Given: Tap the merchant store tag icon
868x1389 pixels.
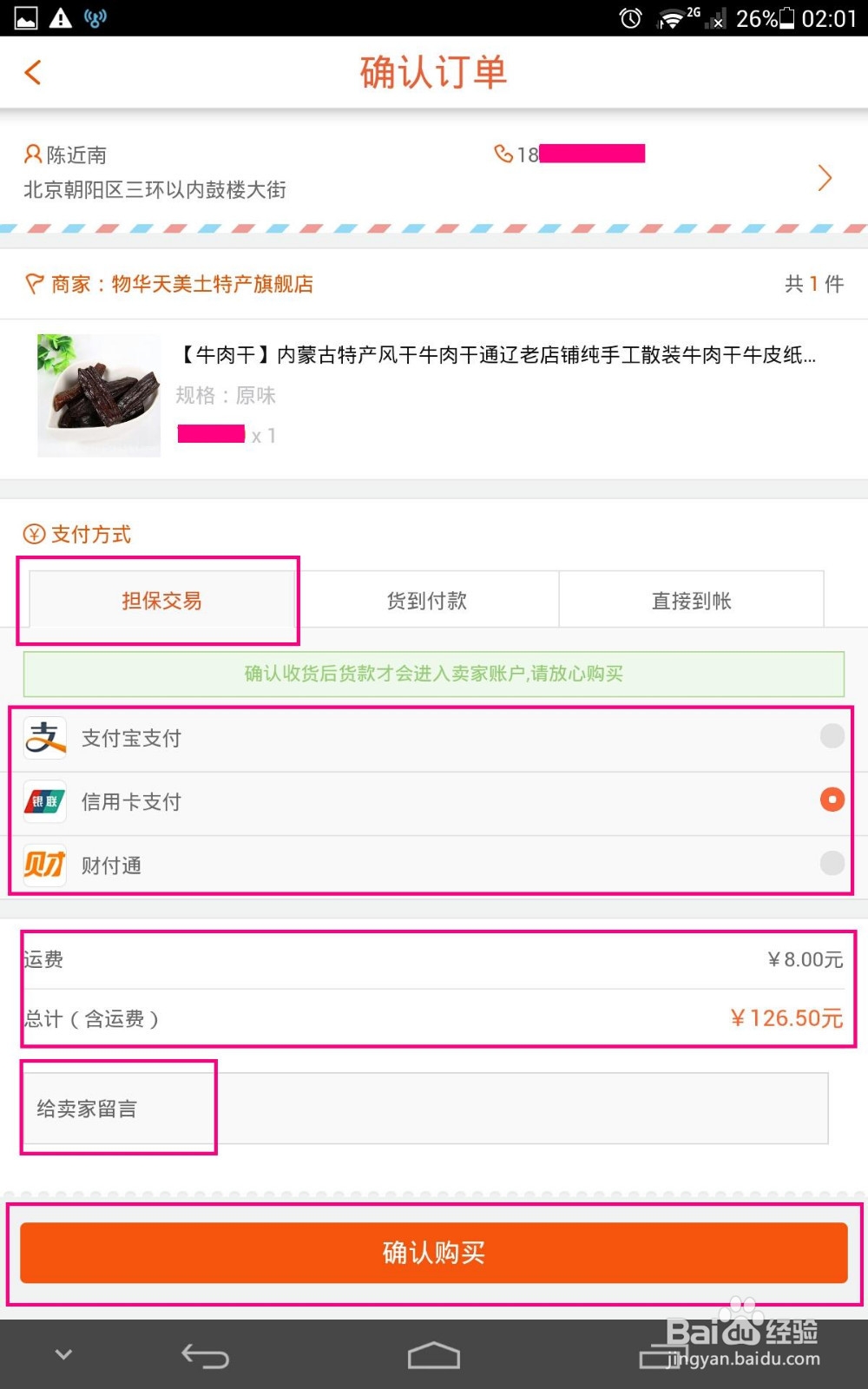Looking at the screenshot, I should (34, 284).
